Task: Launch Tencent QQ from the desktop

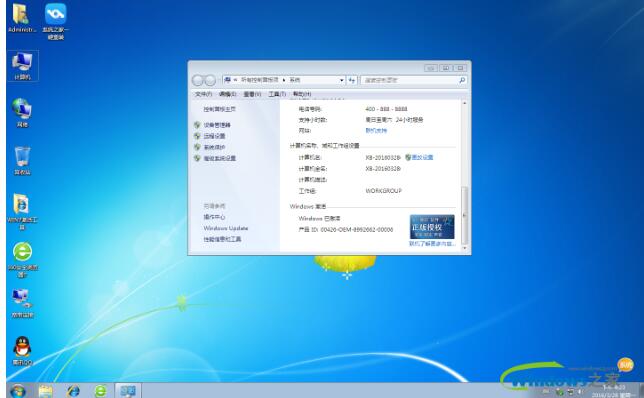Action: (x=22, y=351)
